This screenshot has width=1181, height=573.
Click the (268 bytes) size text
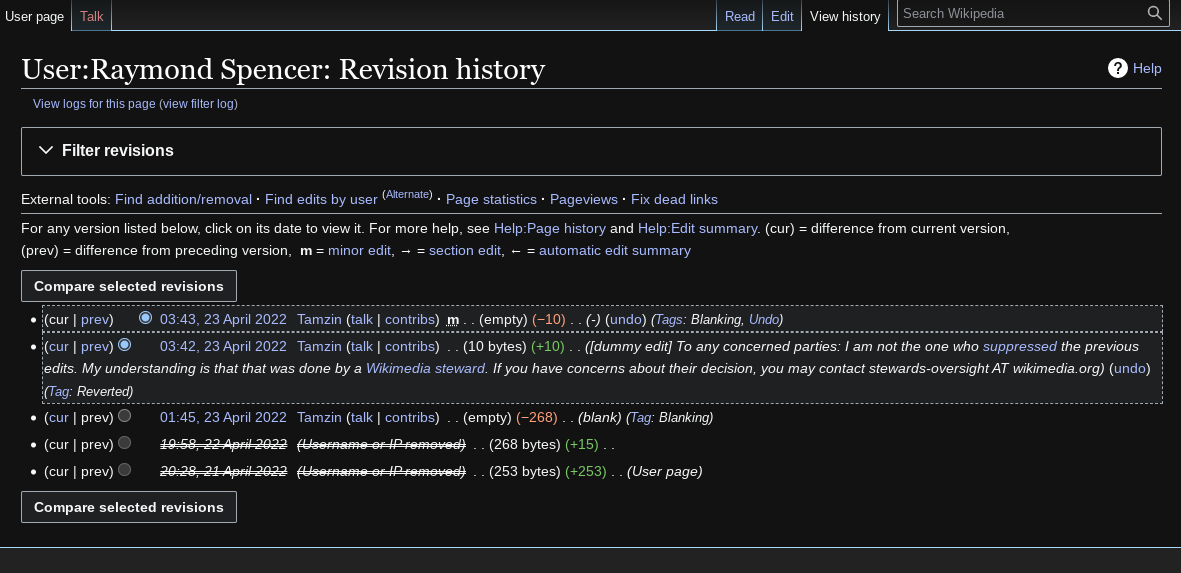[525, 444]
